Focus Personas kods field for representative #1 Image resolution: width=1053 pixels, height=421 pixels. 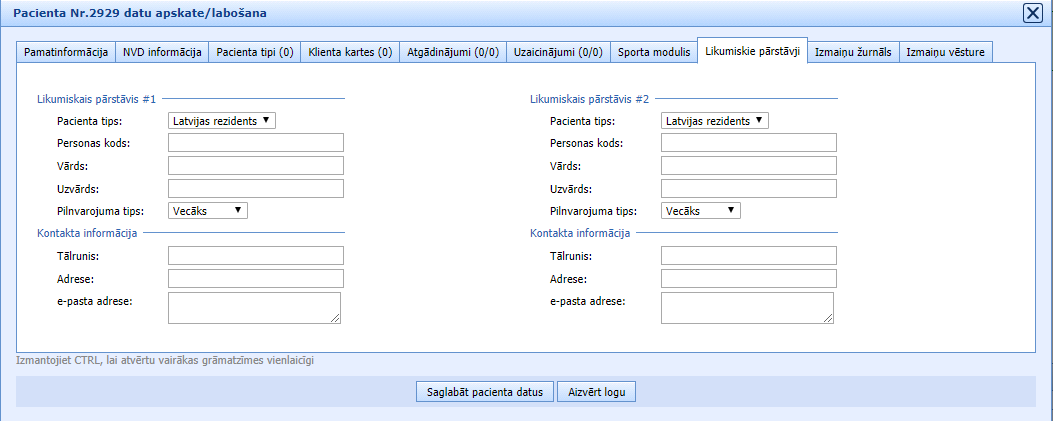pos(256,143)
